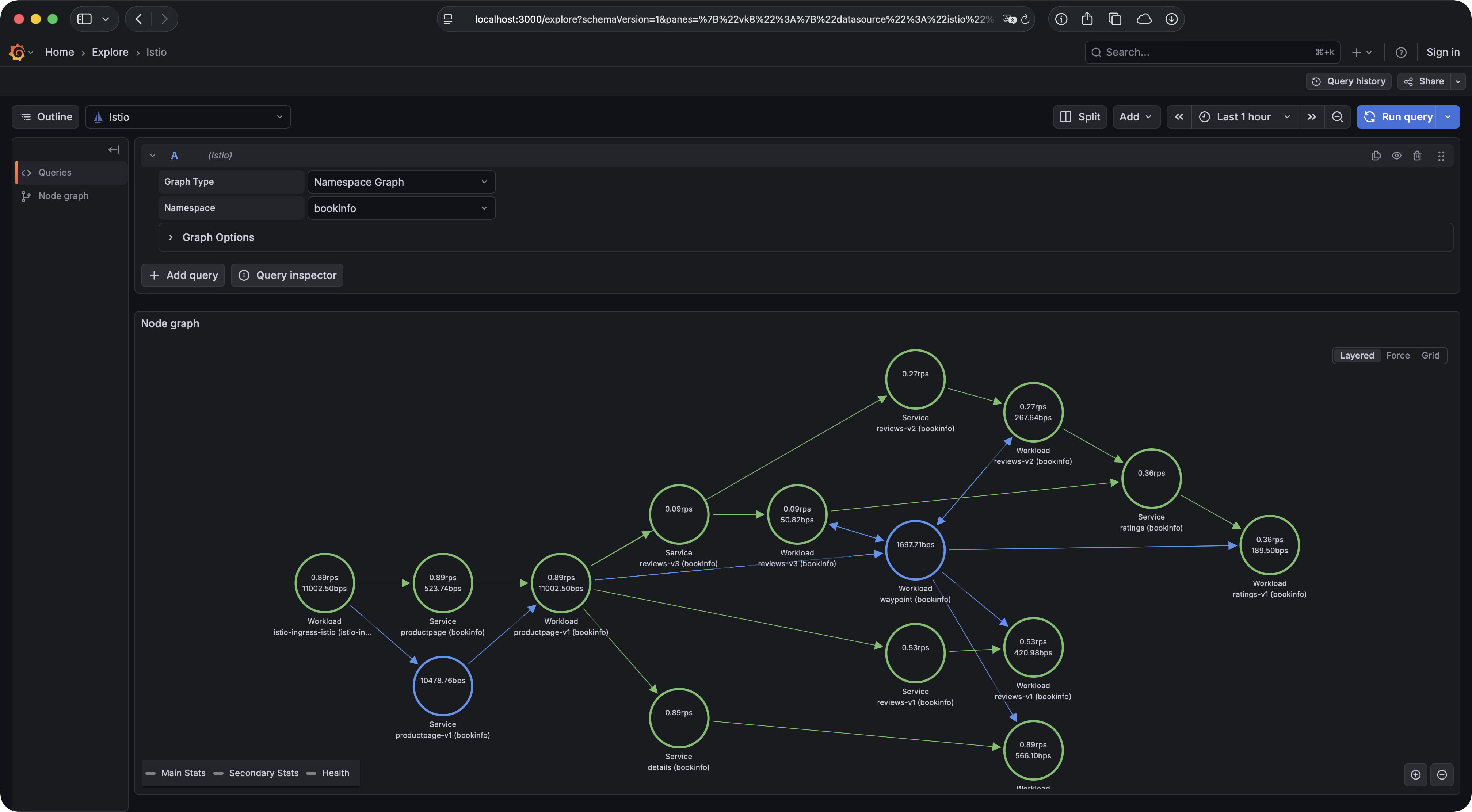Open the Namespace bookinfo dropdown

pyautogui.click(x=401, y=208)
